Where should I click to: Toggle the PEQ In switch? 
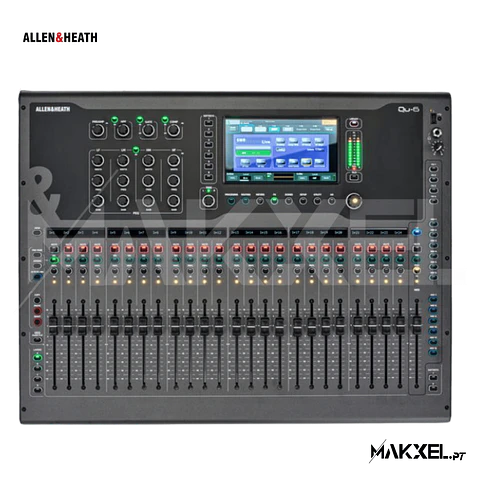point(136,150)
